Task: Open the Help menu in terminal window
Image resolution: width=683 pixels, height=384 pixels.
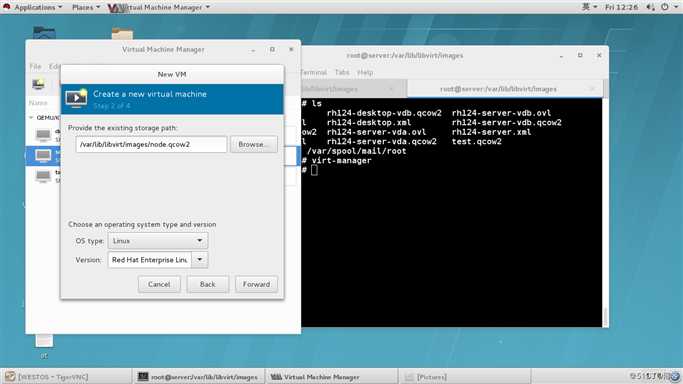Action: point(365,72)
